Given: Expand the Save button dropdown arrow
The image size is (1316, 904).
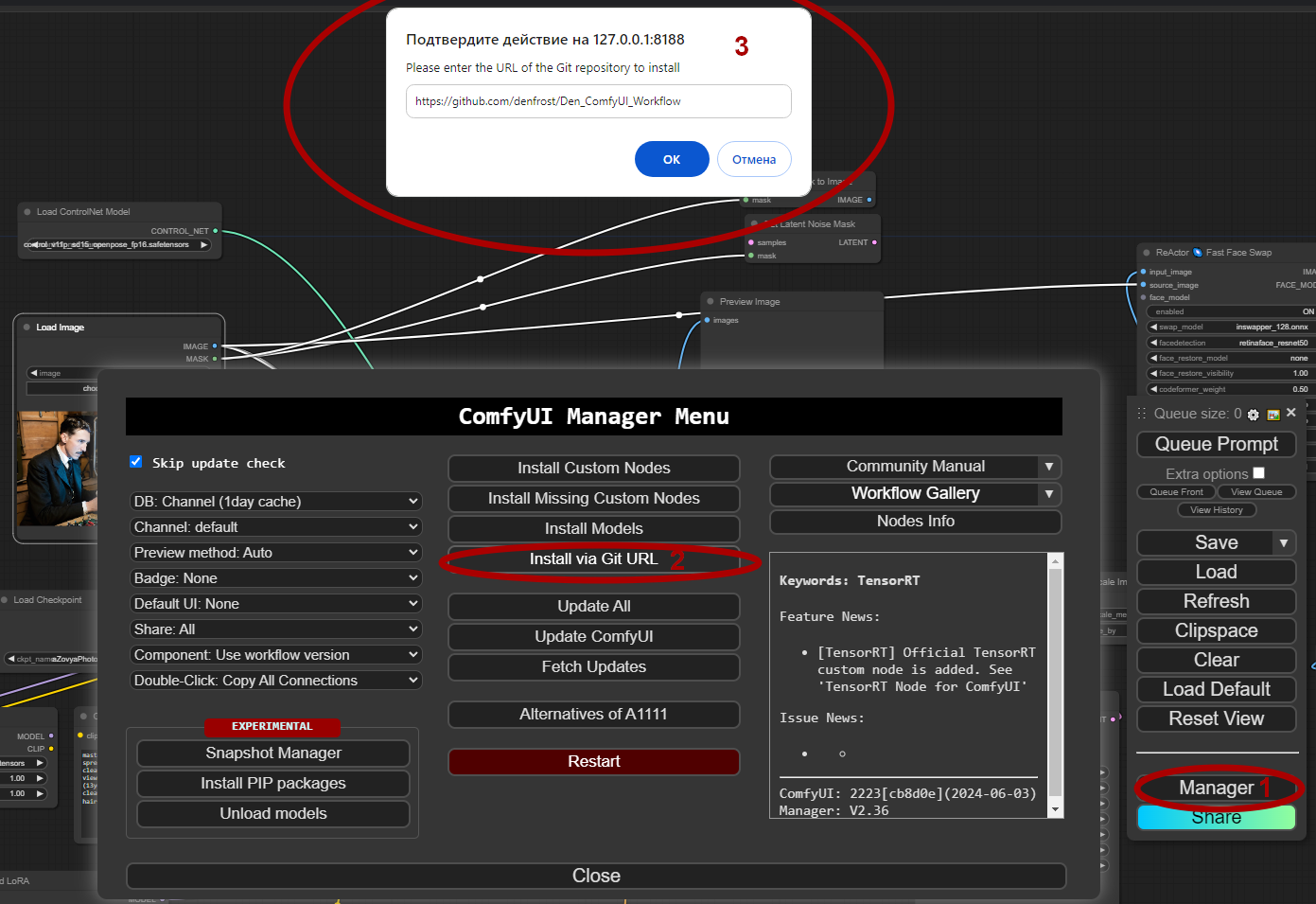Looking at the screenshot, I should (x=1284, y=543).
